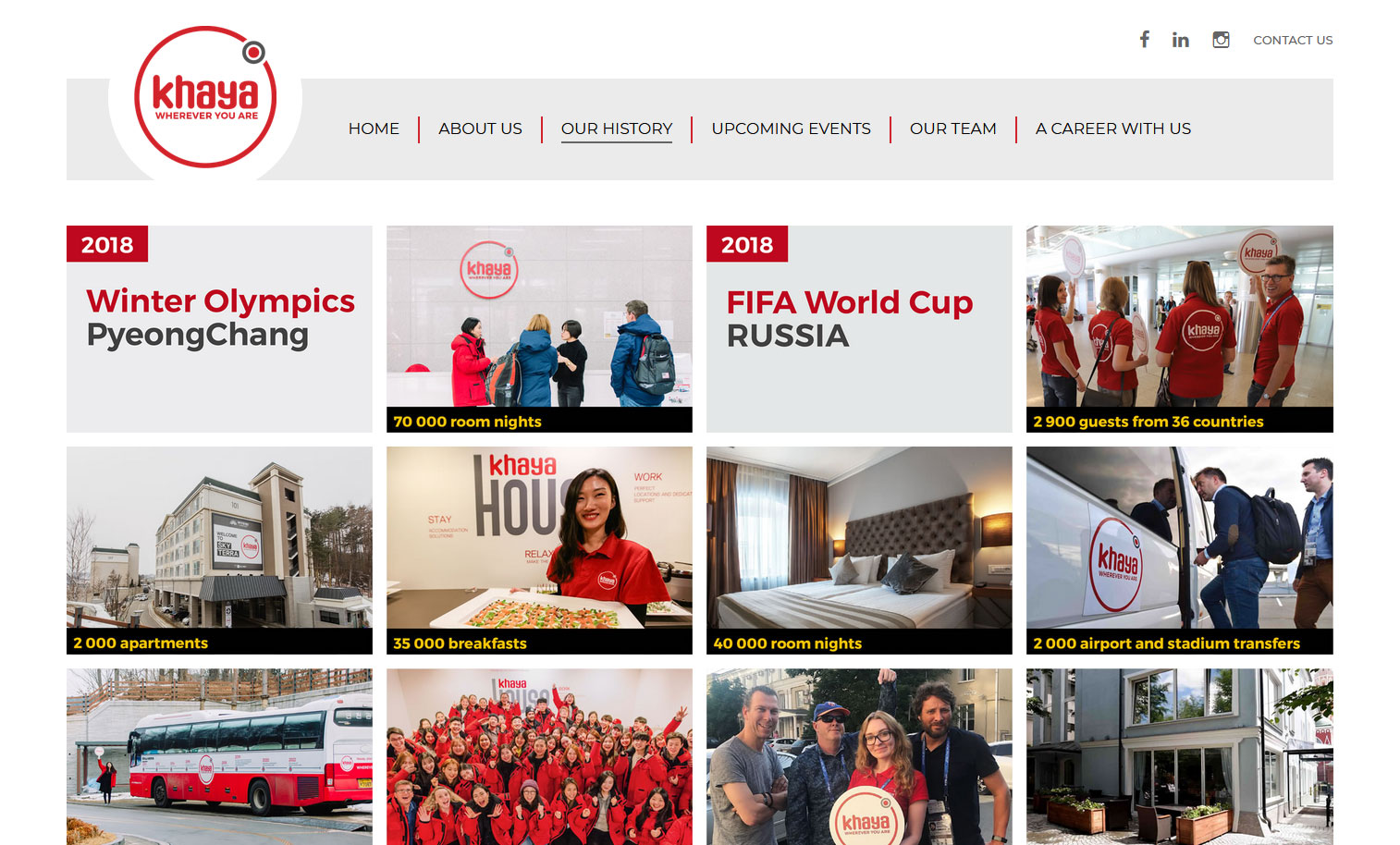Click the Contact Us link

click(x=1293, y=40)
